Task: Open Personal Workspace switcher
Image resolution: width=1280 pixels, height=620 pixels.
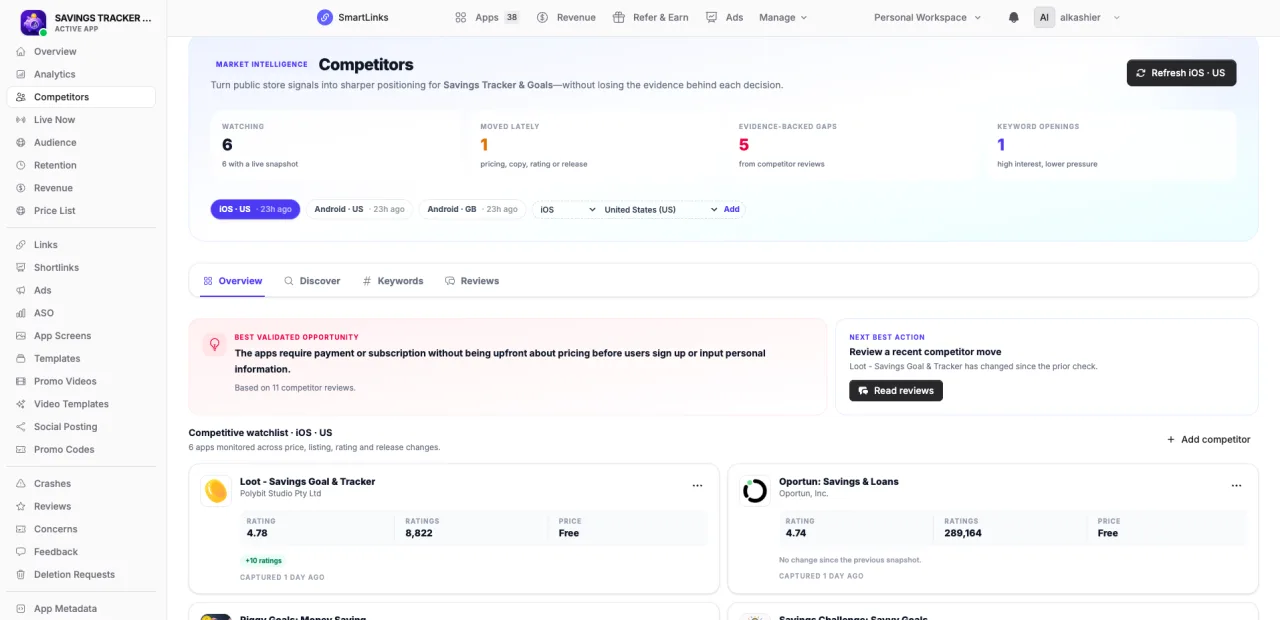Action: pyautogui.click(x=927, y=17)
